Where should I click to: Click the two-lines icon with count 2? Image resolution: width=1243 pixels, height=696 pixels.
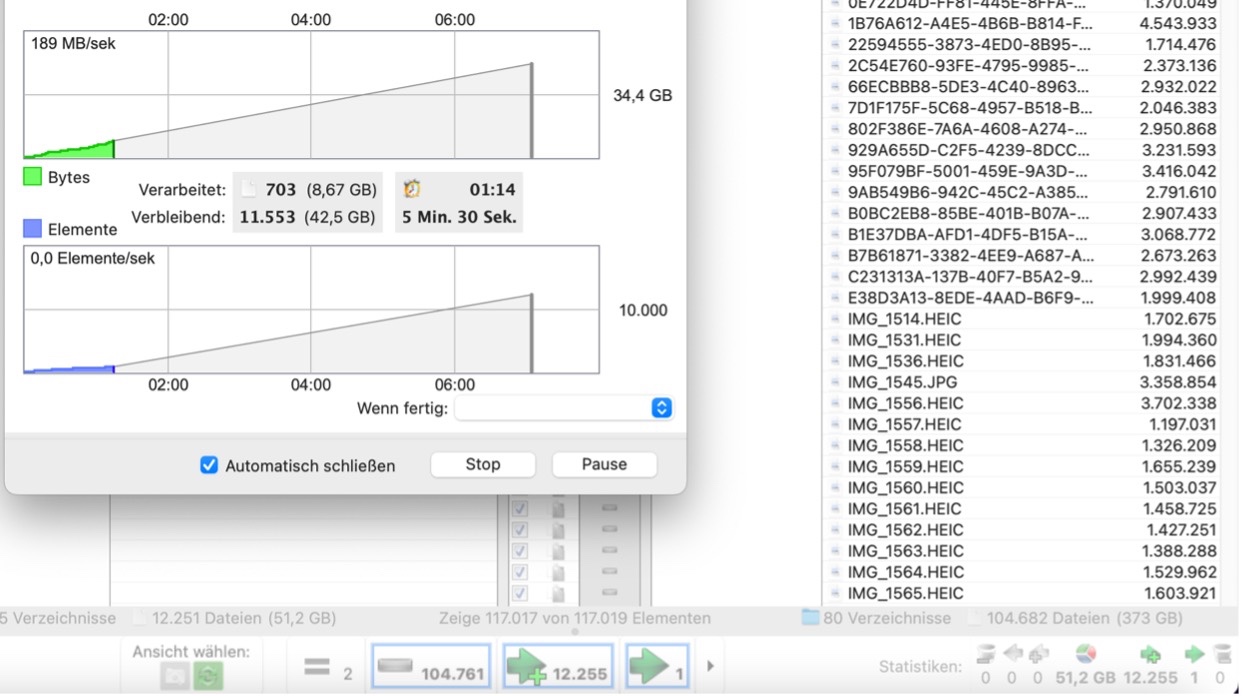pos(317,666)
